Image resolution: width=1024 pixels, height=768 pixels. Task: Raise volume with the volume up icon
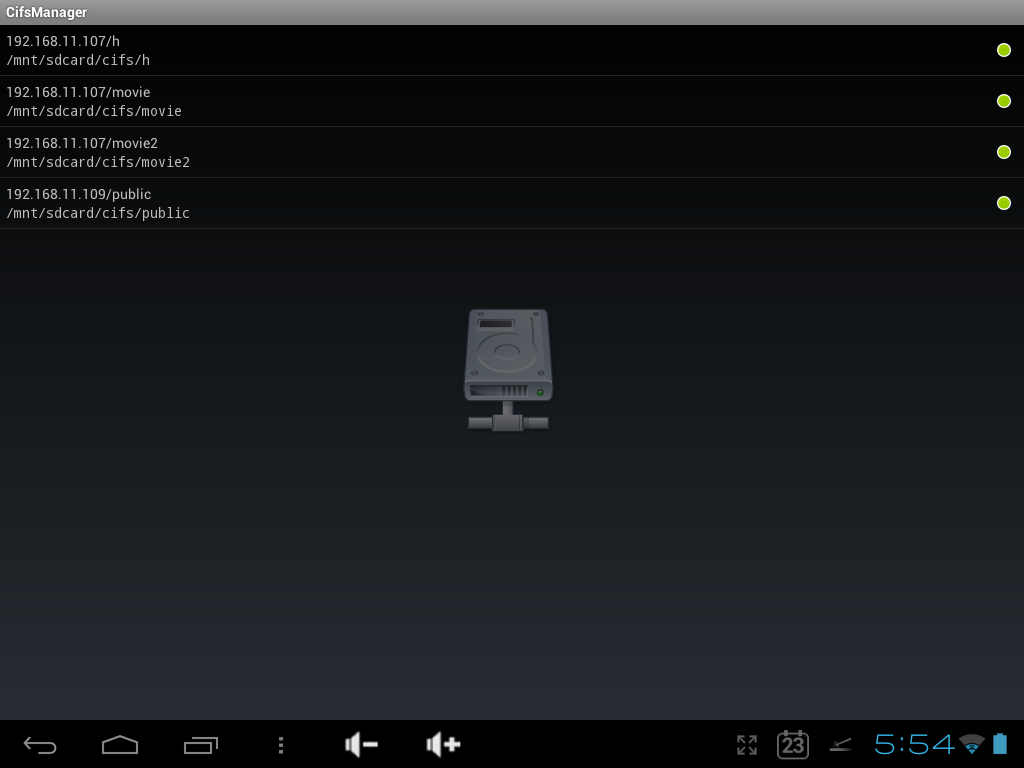tap(443, 744)
